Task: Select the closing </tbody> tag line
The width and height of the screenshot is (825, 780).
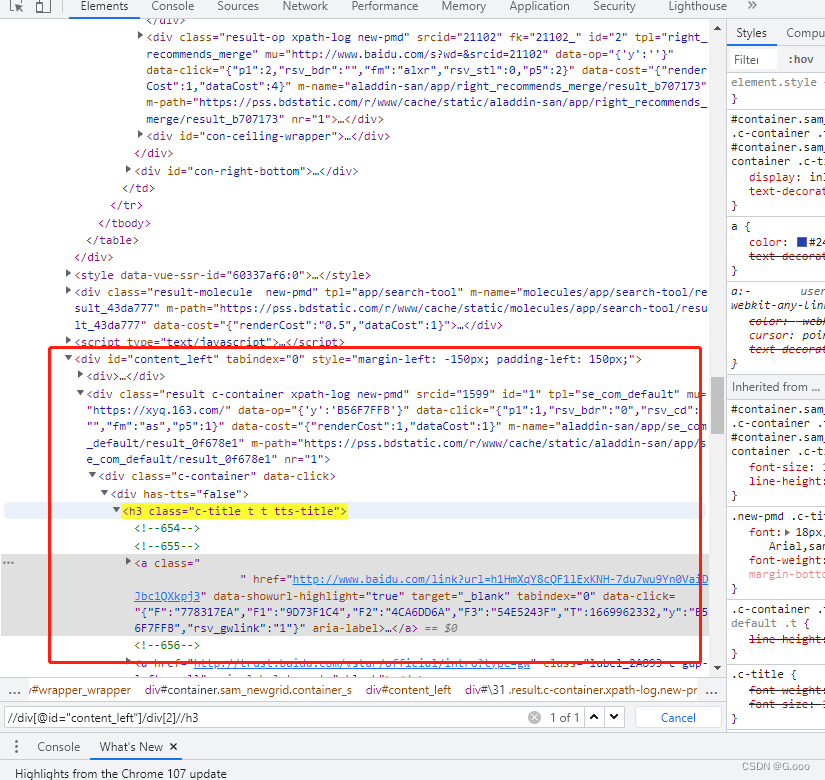Action: click(x=124, y=223)
